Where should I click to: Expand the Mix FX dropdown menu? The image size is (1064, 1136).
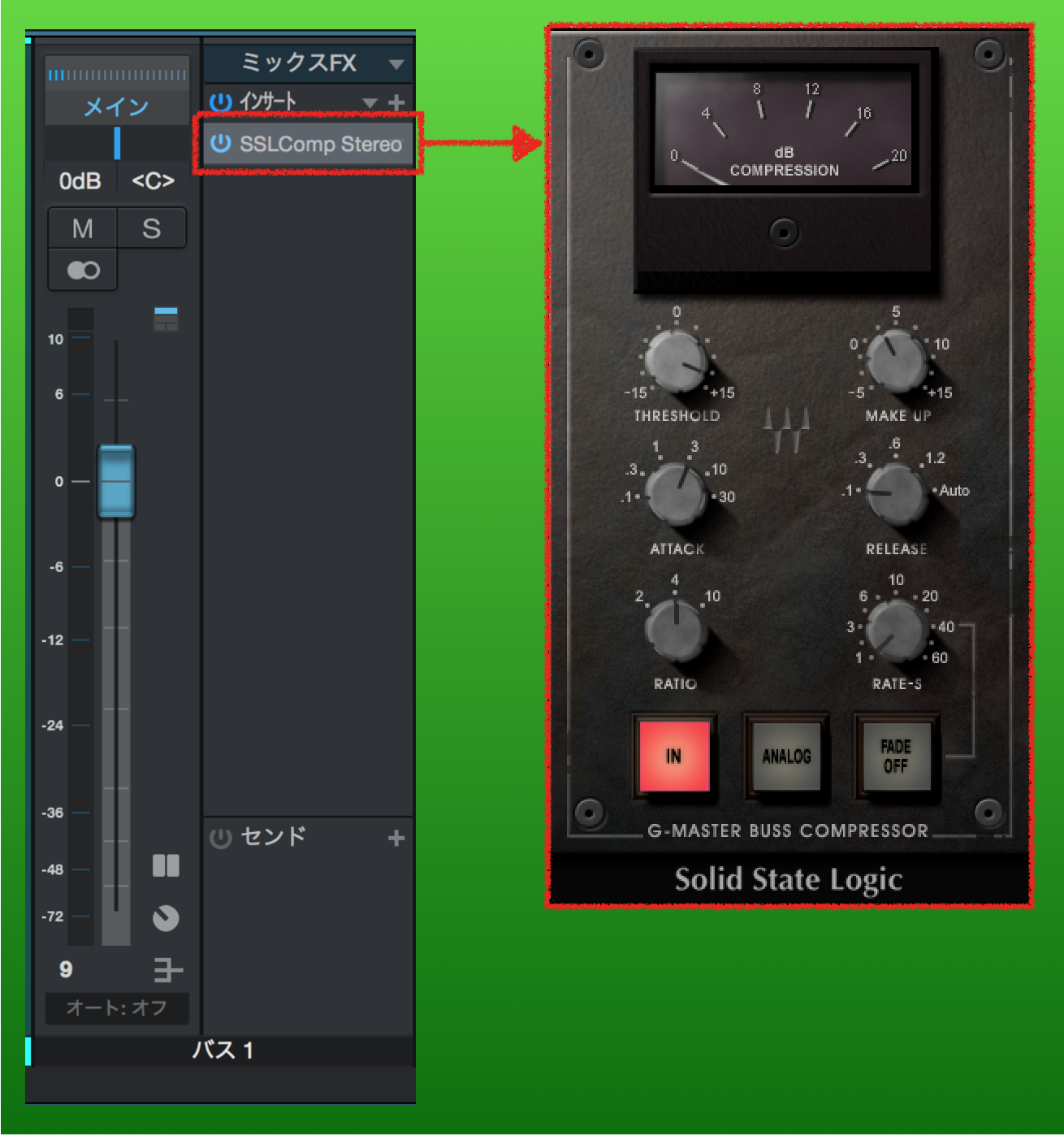click(396, 64)
